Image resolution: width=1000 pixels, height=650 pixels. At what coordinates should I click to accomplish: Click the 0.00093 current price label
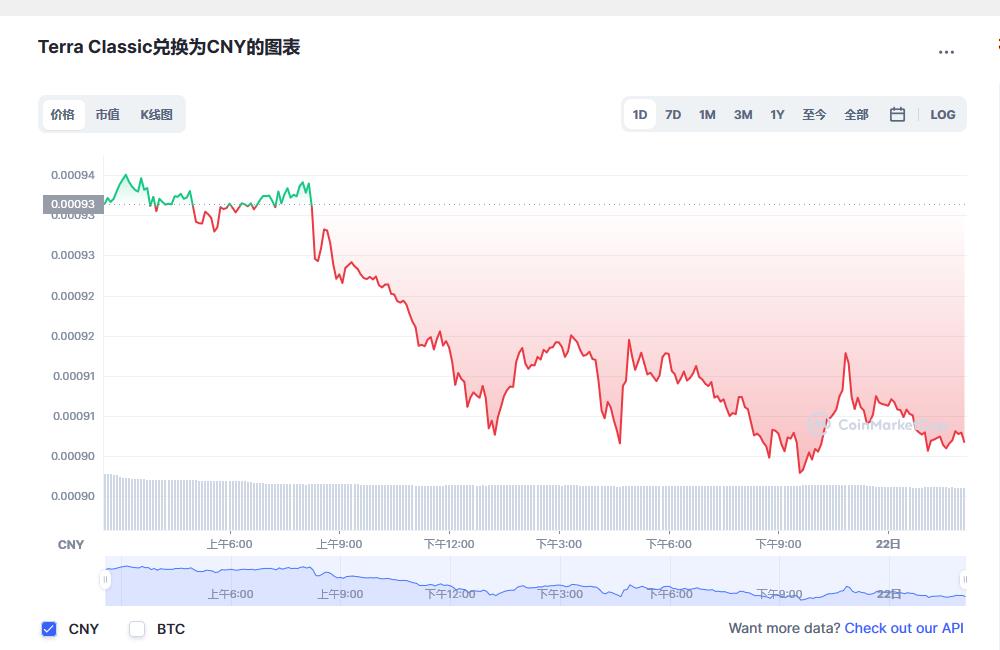[x=73, y=204]
